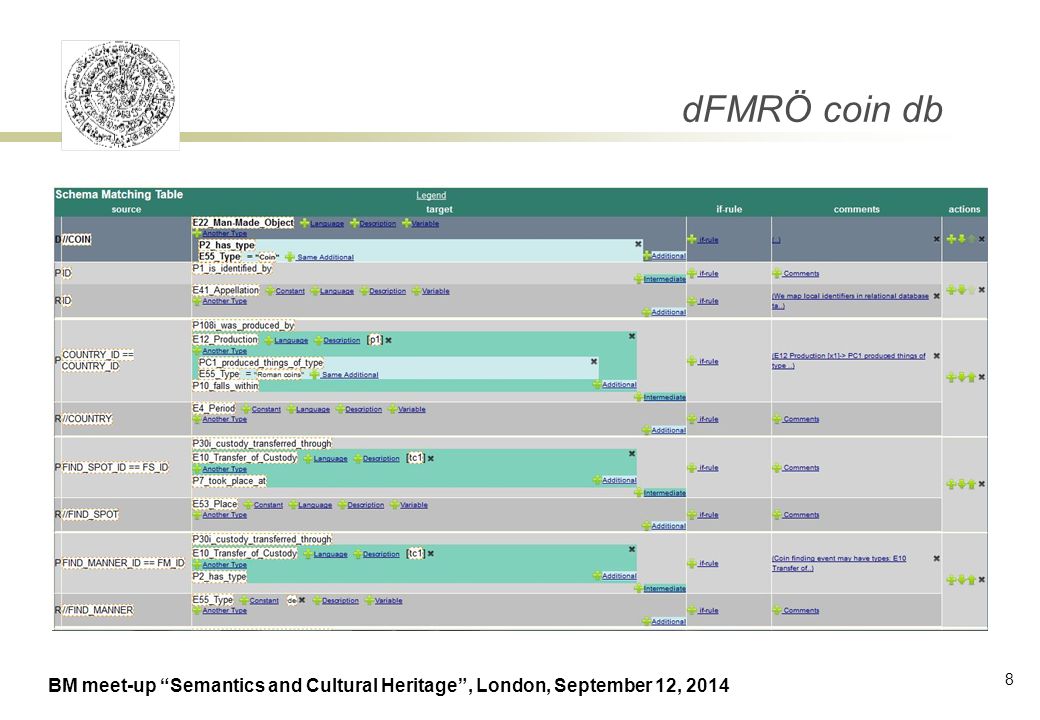Image resolution: width=1040 pixels, height=720 pixels.
Task: Click Additional beside P10_falls_within
Action: click(x=615, y=385)
